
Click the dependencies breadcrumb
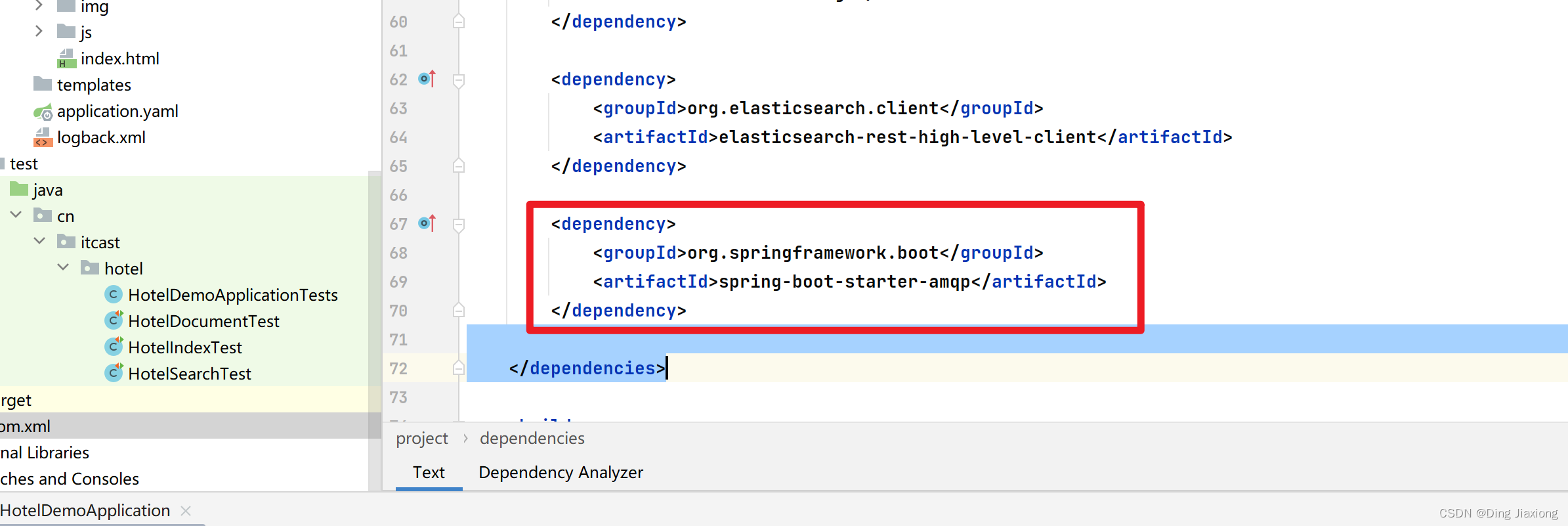(532, 438)
